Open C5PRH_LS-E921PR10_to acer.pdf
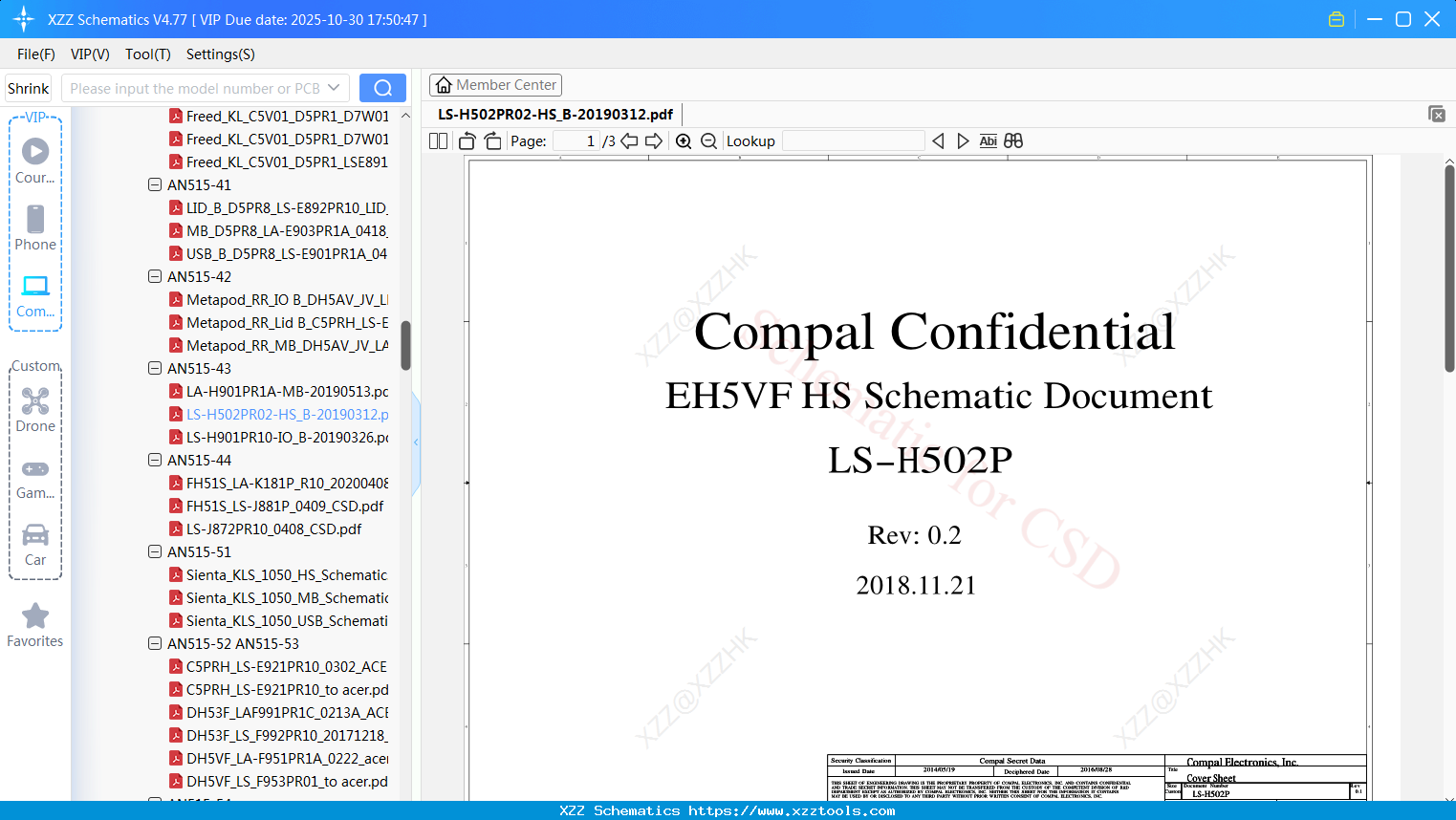Screen dimensions: 1456x820 (x=279, y=689)
